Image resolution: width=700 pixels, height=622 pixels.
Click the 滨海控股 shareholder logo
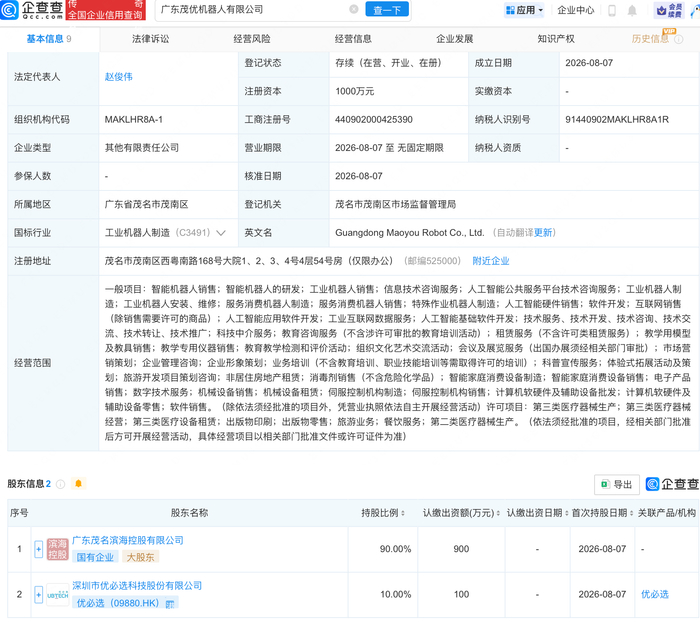point(58,549)
